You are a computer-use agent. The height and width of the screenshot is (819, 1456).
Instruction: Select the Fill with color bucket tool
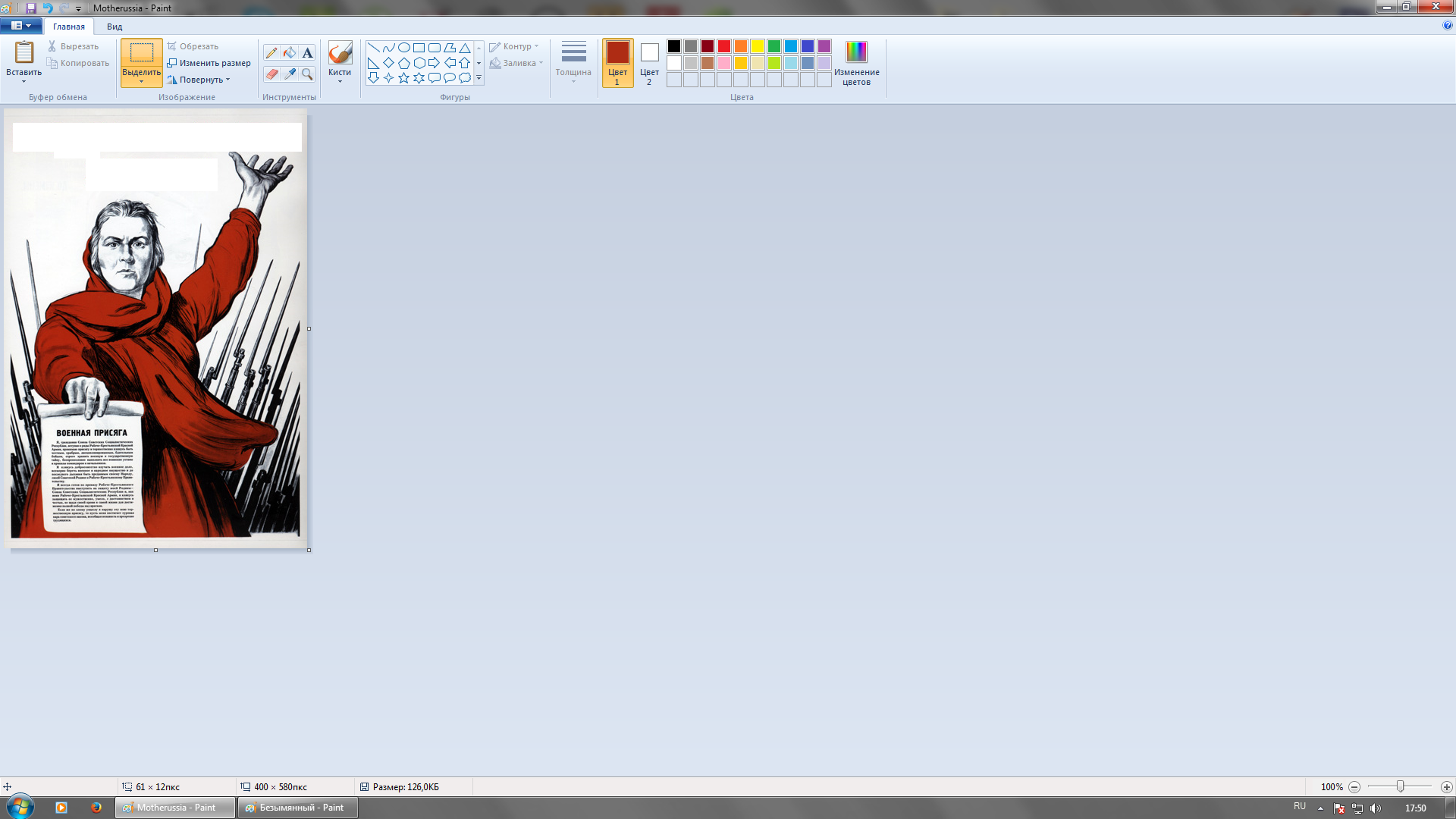(290, 52)
